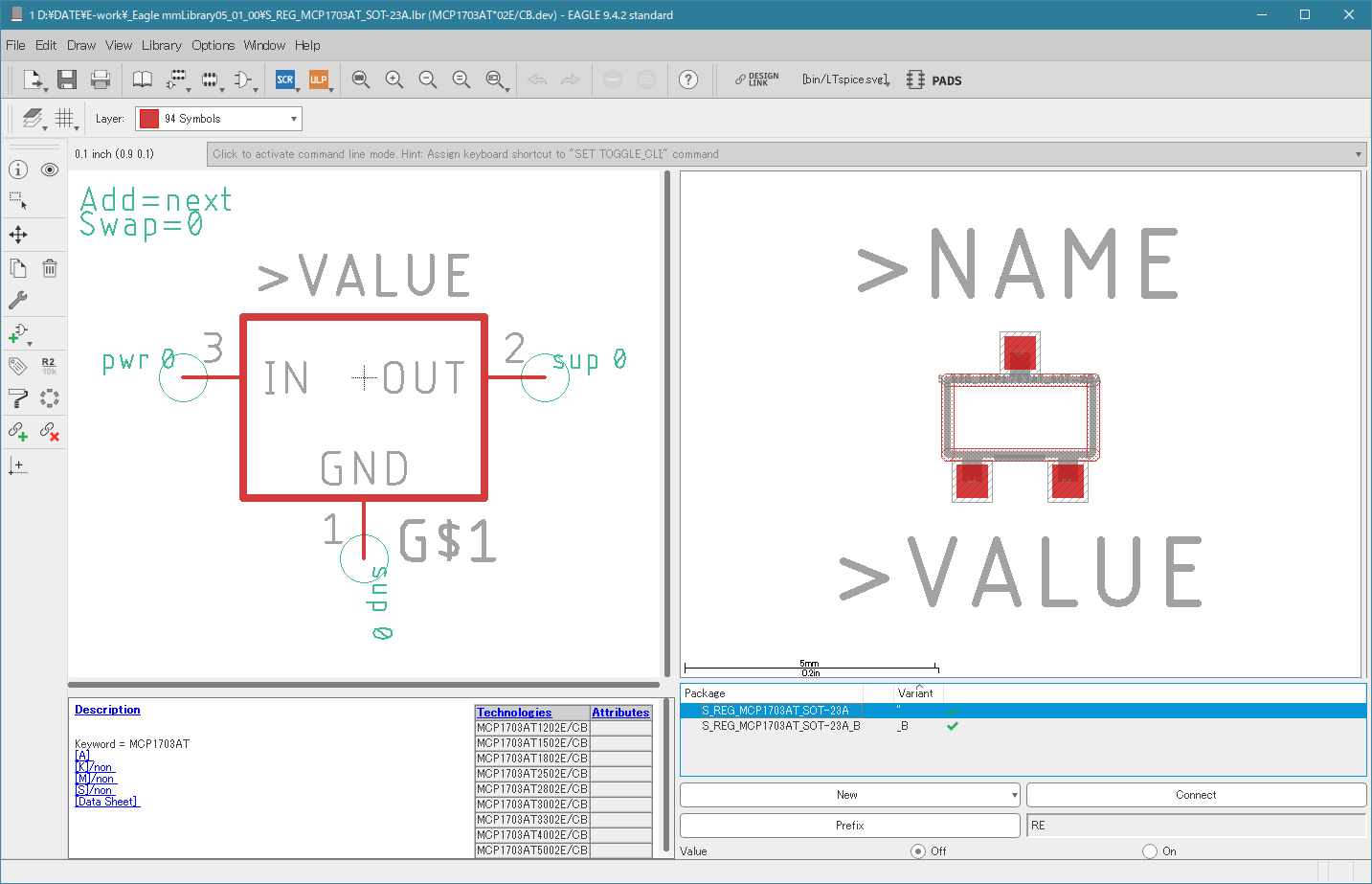Image resolution: width=1372 pixels, height=884 pixels.
Task: Select the Value On radio button
Action: [1150, 850]
